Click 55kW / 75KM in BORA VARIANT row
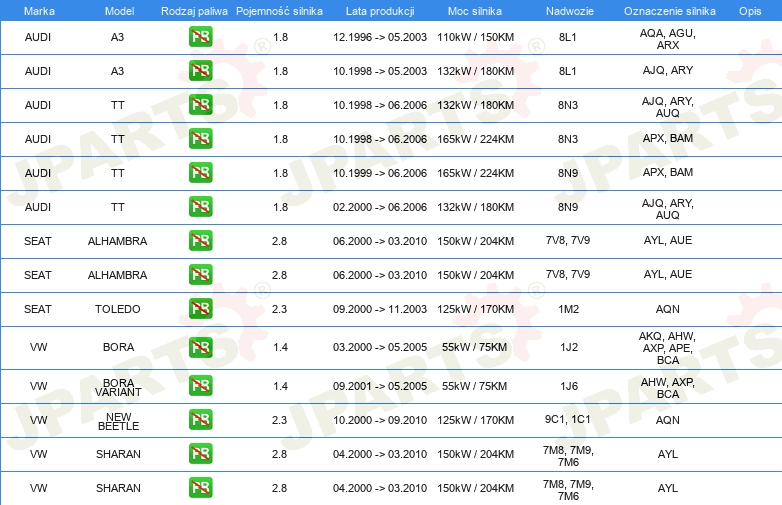The width and height of the screenshot is (782, 505). [x=474, y=386]
